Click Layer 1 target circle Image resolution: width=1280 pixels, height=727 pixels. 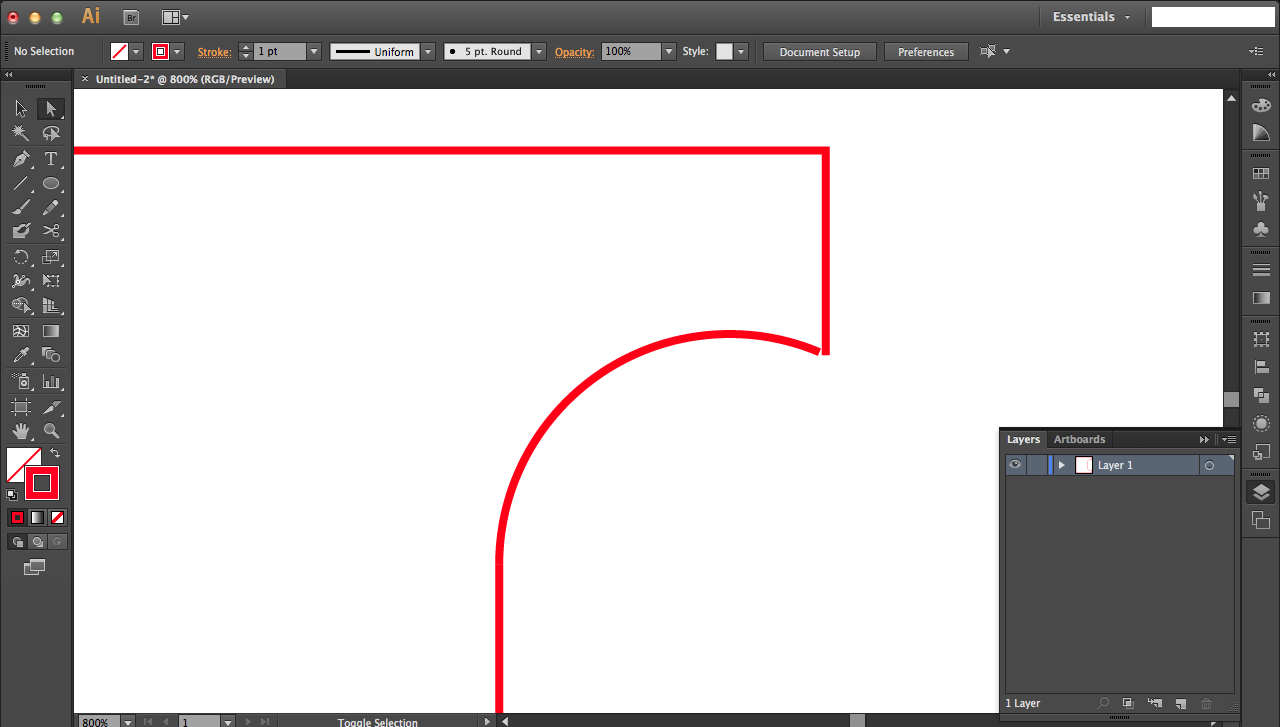(x=1209, y=465)
